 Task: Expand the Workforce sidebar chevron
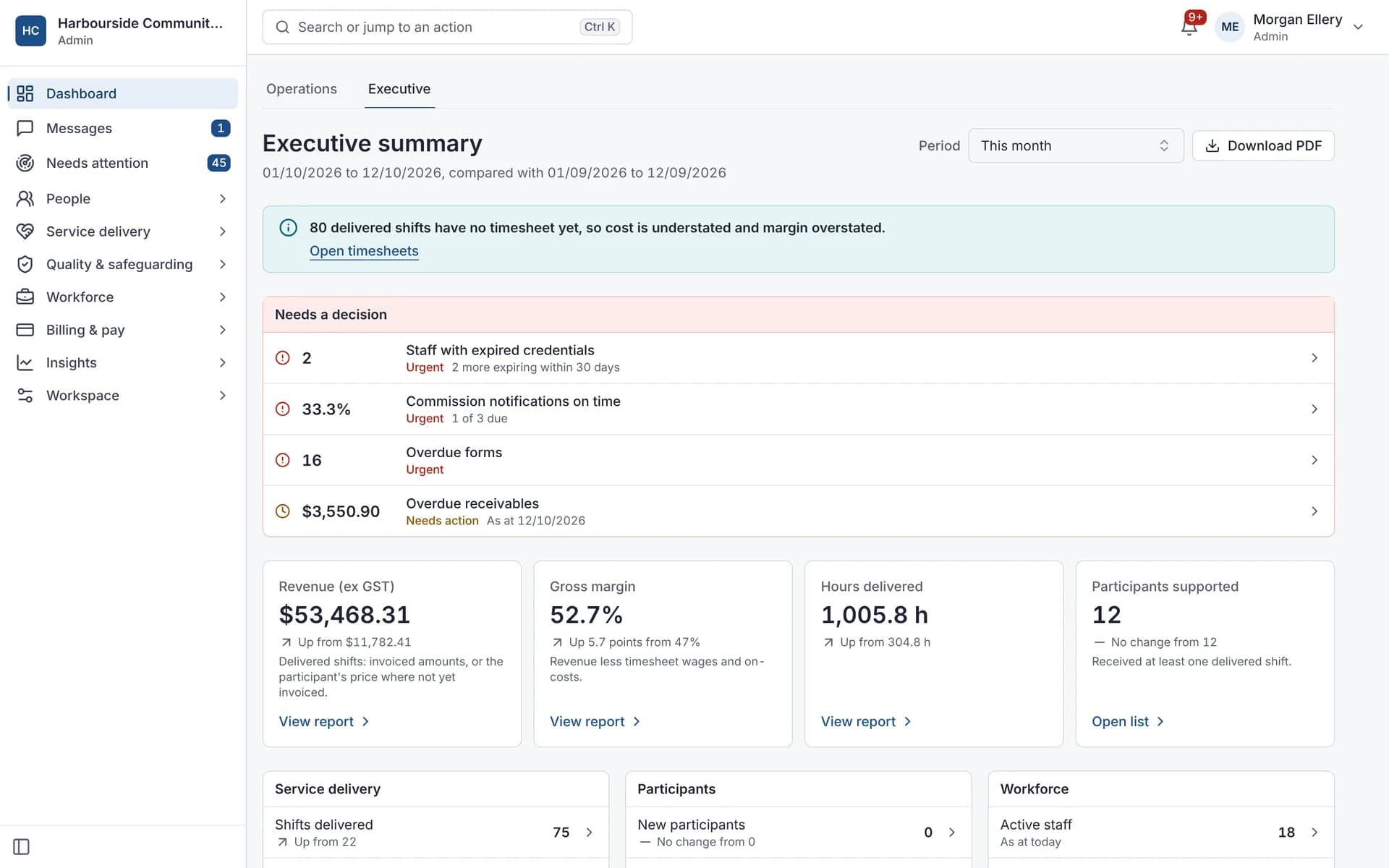pos(222,297)
